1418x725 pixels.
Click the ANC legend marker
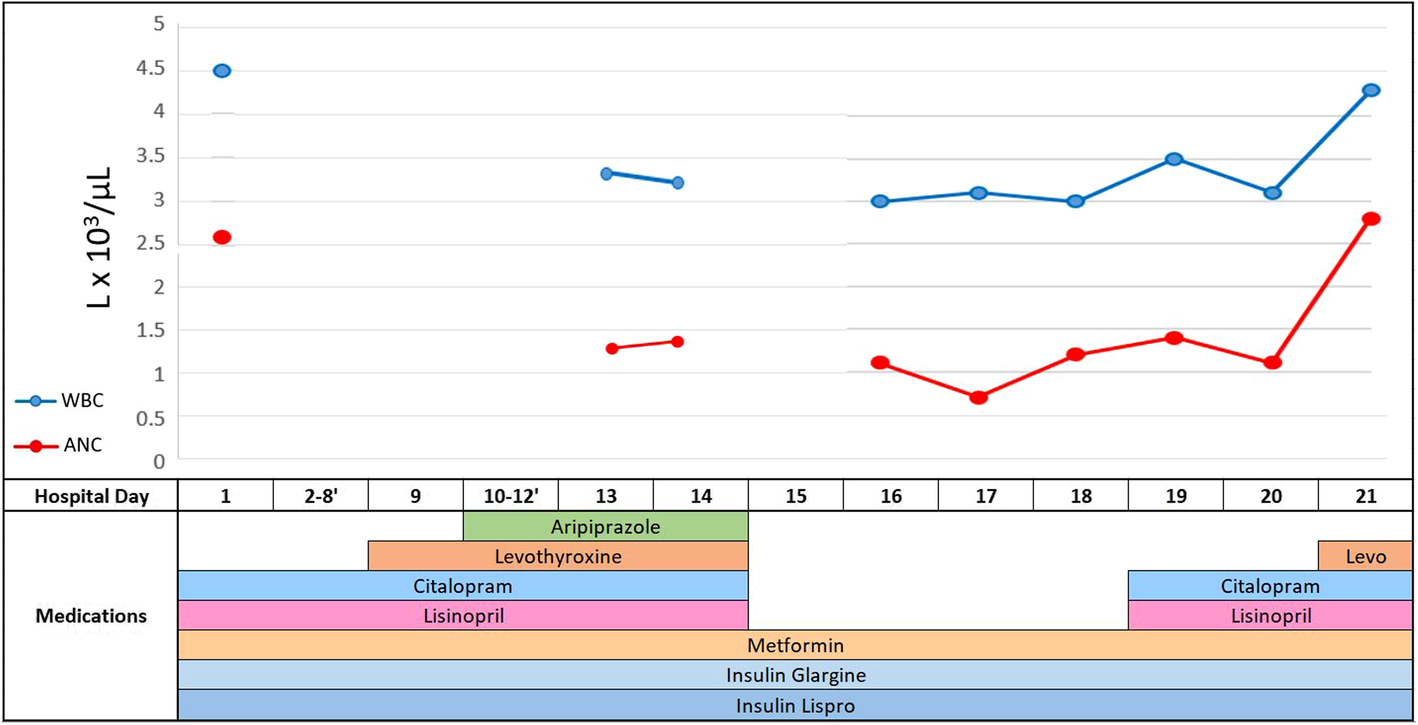click(x=36, y=446)
